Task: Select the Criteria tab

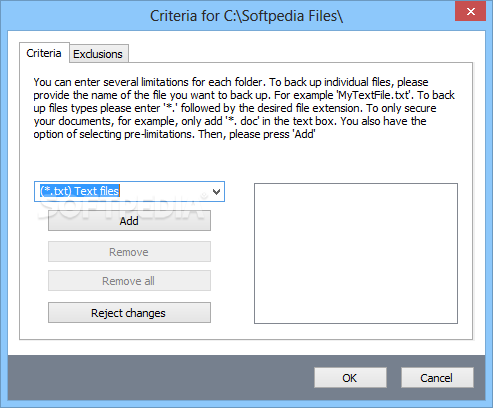Action: [44, 53]
